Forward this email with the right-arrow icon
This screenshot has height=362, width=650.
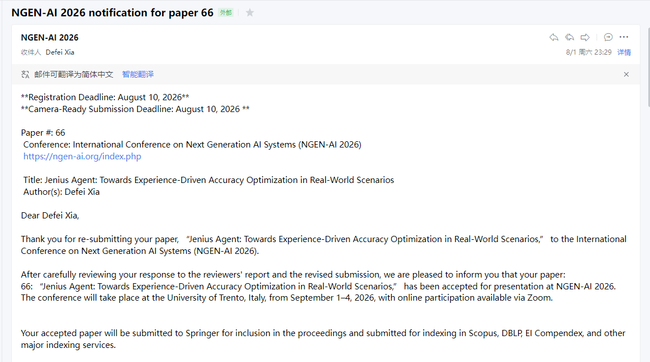[x=585, y=37]
